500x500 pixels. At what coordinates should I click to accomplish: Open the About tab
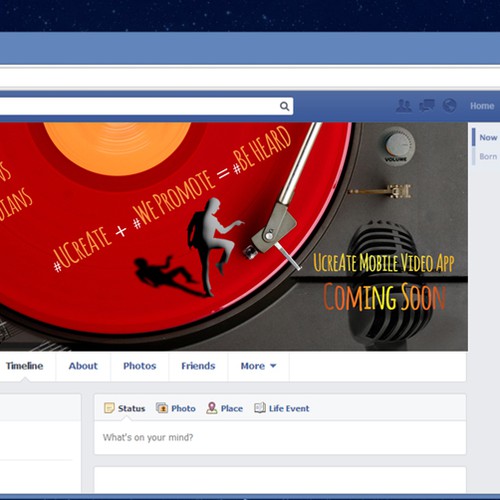pos(83,366)
